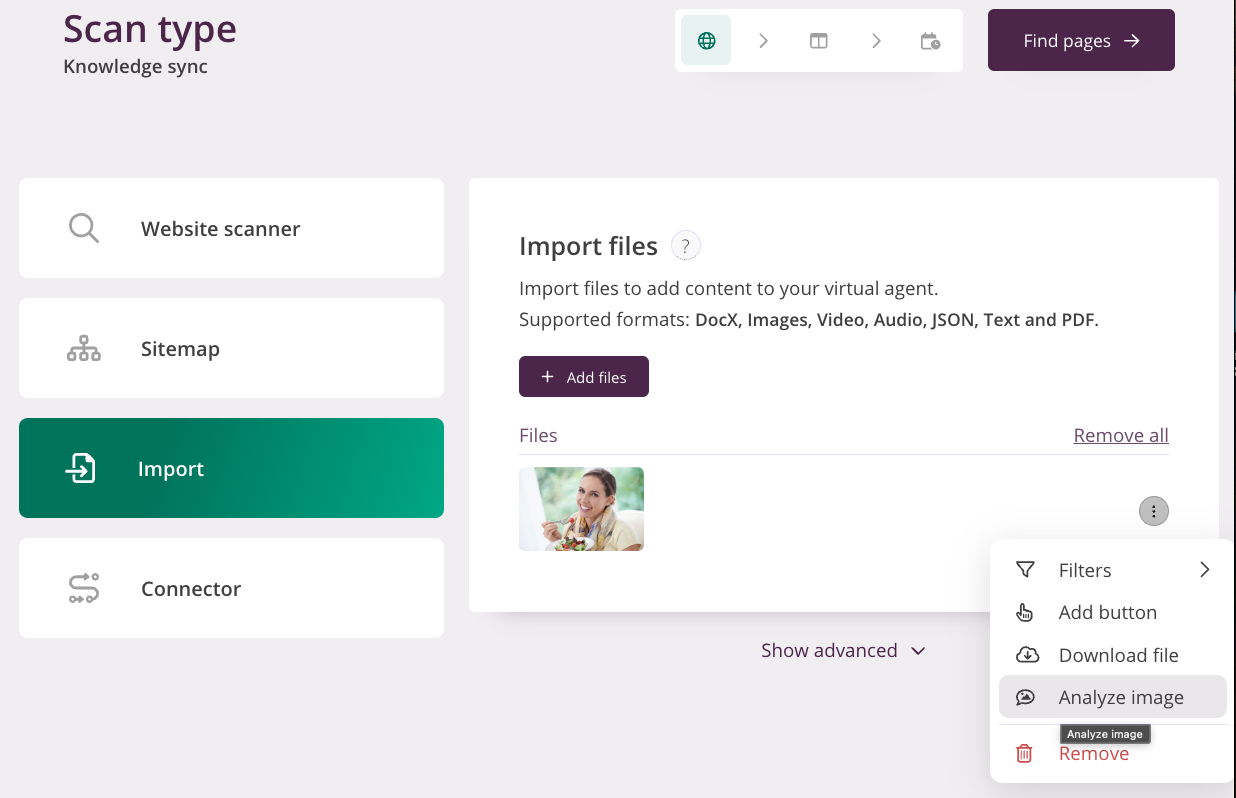This screenshot has height=798, width=1236.
Task: Click the Download file cloud icon
Action: coord(1027,655)
